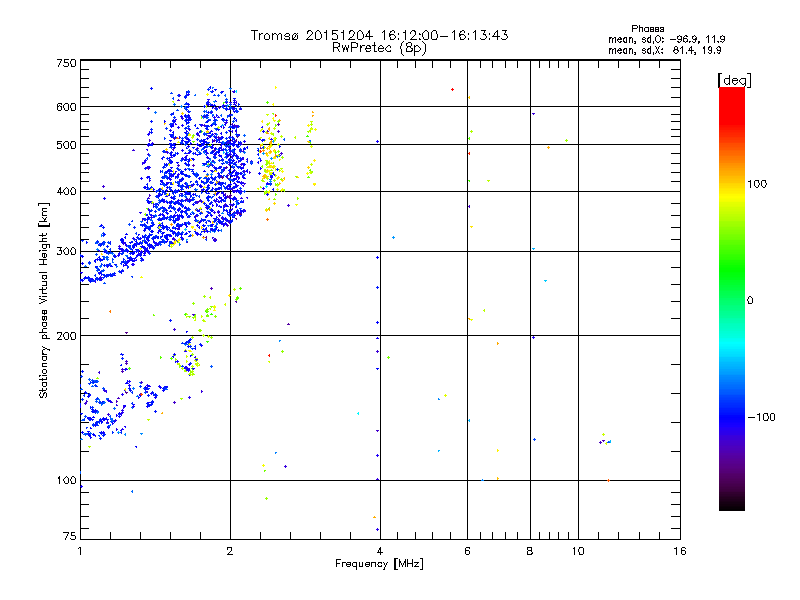Click the colorbar '-100' tick label
Image resolution: width=800 pixels, height=600 pixels.
tap(761, 417)
